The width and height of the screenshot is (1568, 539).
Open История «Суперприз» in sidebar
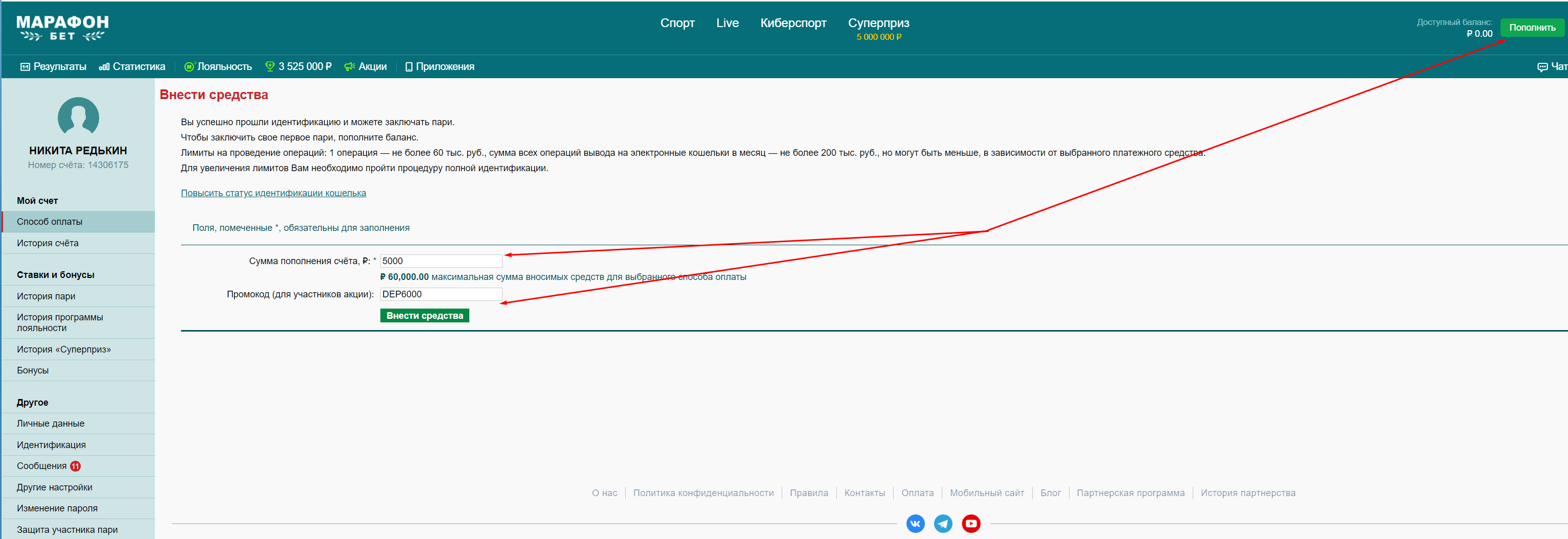pos(78,349)
